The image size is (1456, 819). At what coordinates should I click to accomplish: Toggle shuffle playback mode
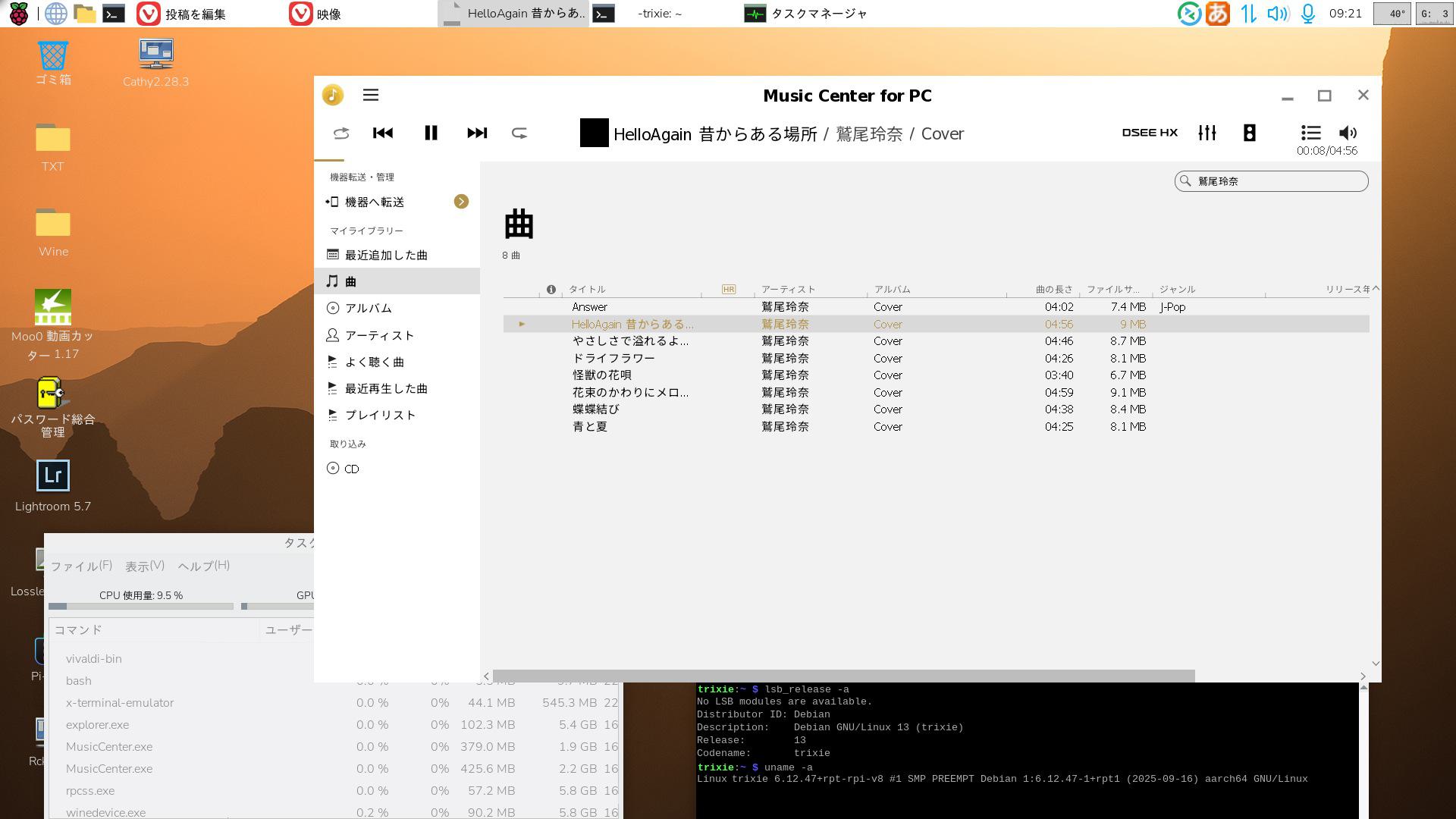click(x=341, y=133)
